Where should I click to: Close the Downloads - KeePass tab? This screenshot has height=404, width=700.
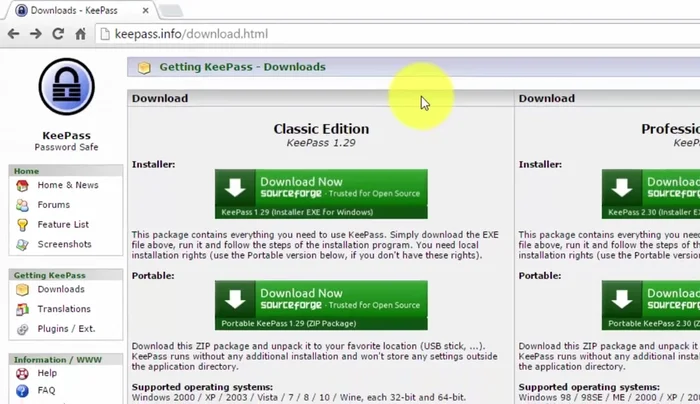pyautogui.click(x=146, y=11)
